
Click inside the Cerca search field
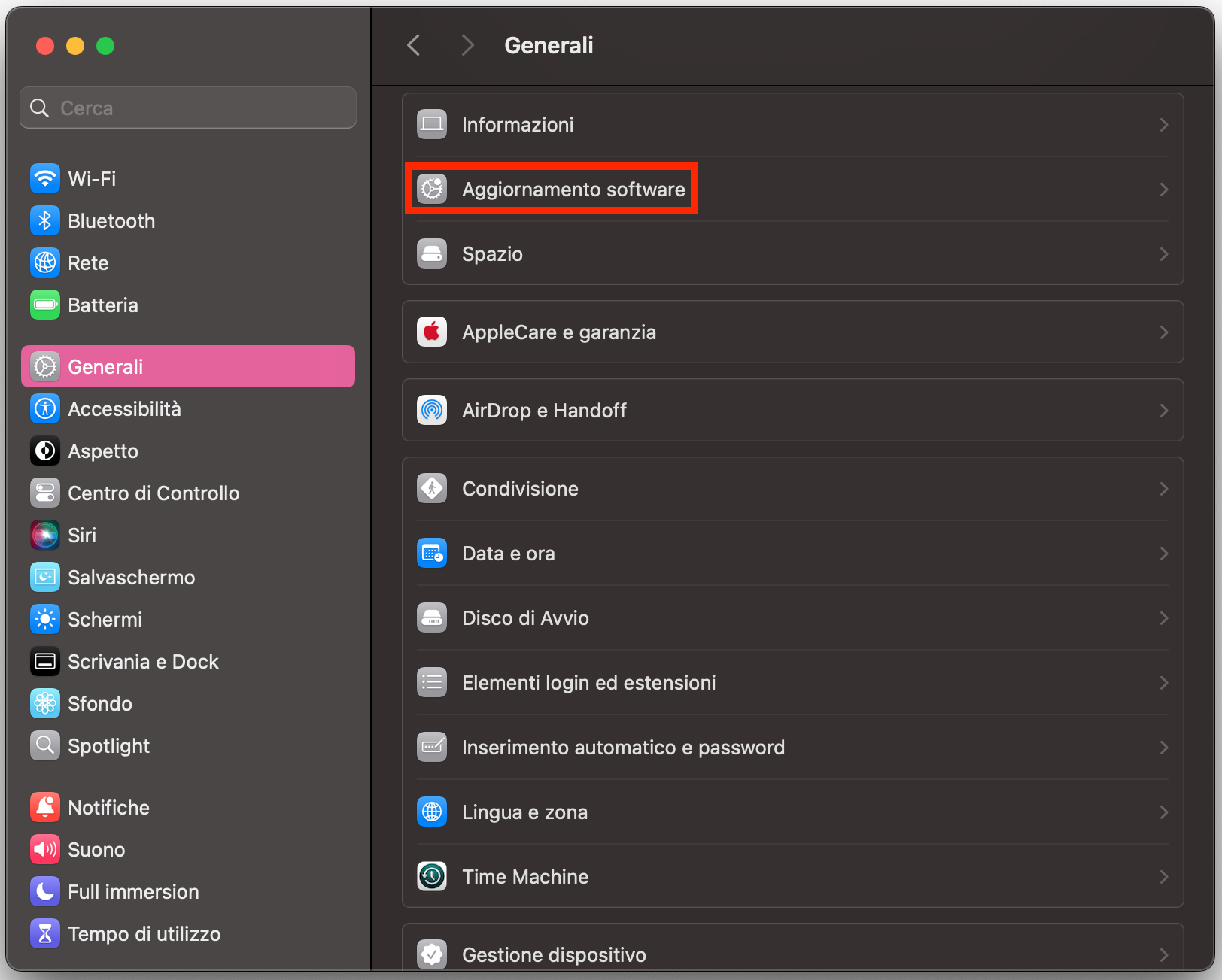click(x=187, y=108)
